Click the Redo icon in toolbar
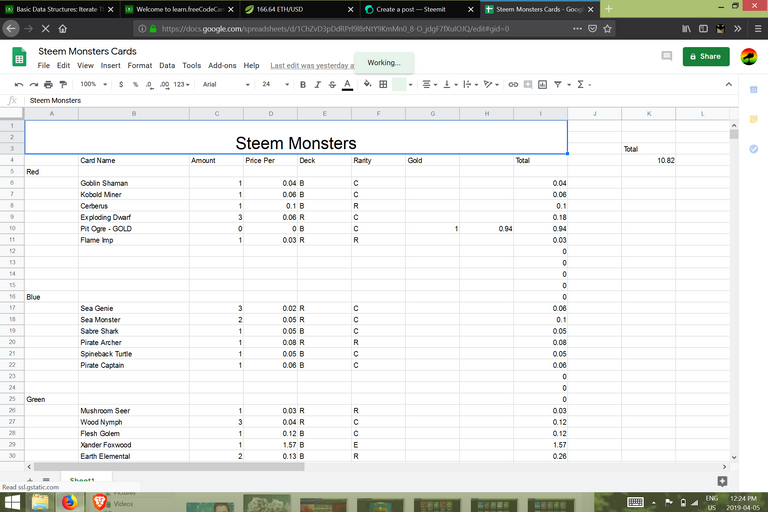The height and width of the screenshot is (512, 768). (33, 84)
